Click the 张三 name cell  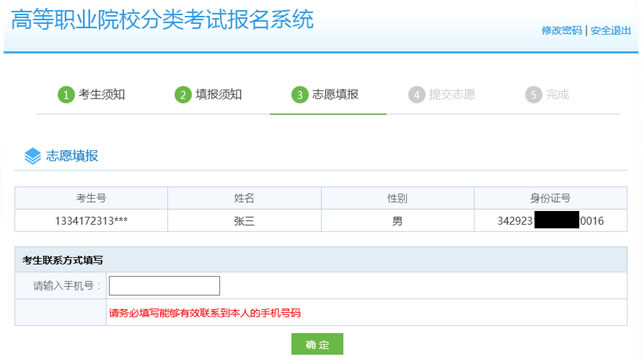[x=244, y=221]
